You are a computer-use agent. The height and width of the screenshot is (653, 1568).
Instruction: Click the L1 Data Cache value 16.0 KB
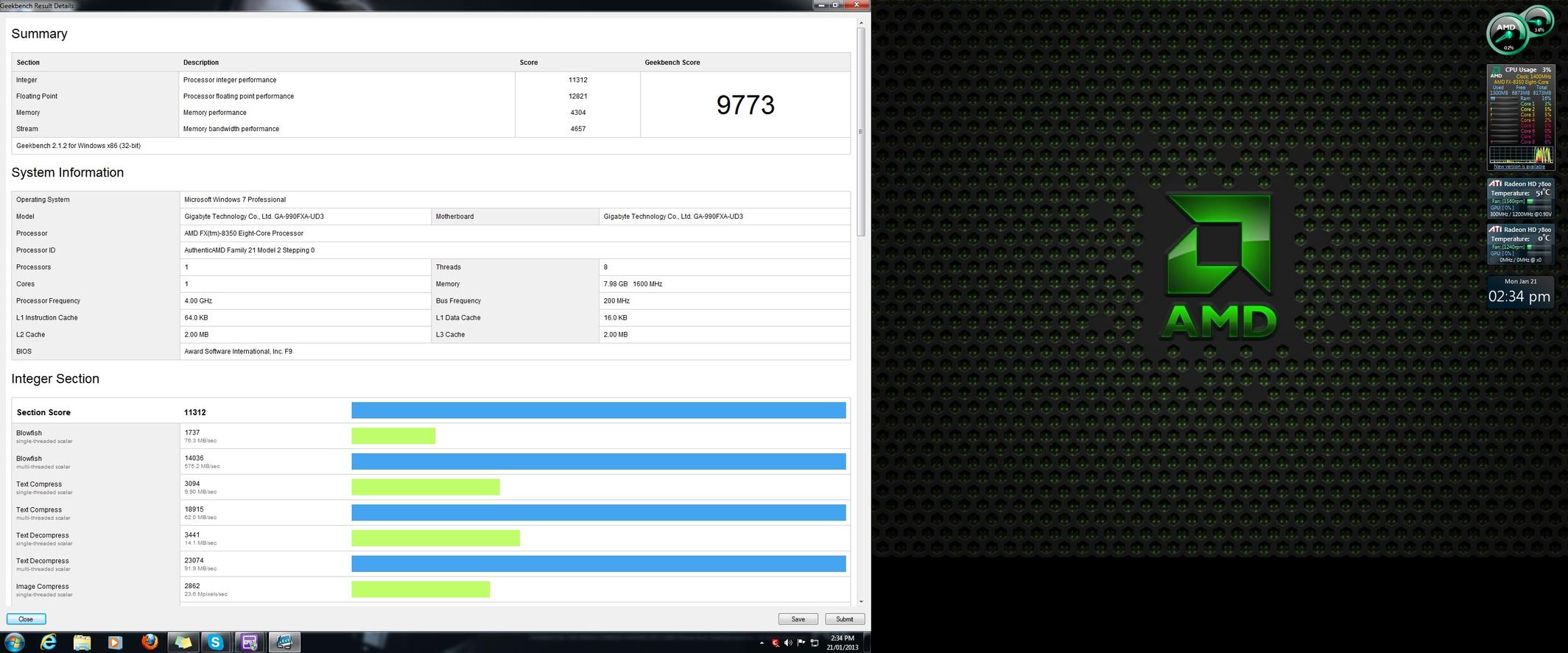pos(615,318)
